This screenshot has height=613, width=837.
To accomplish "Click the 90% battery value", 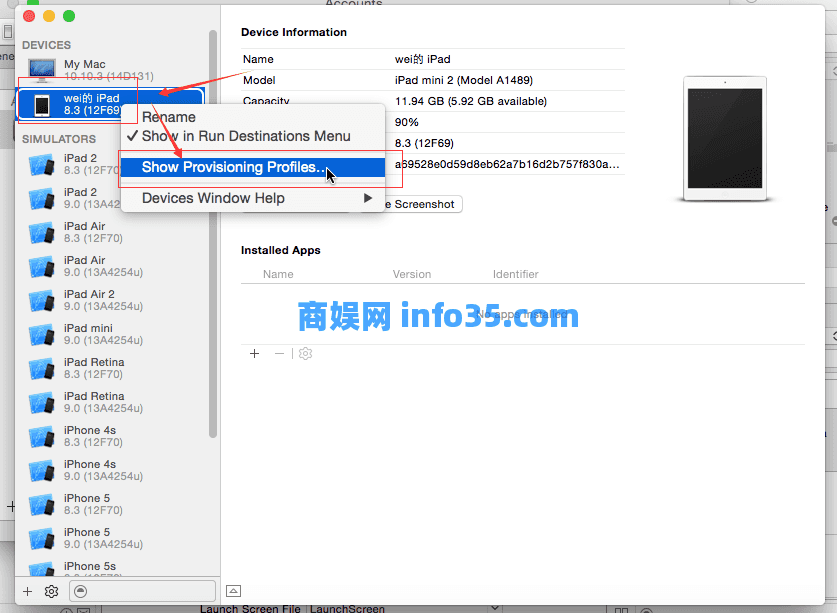I will click(x=406, y=122).
